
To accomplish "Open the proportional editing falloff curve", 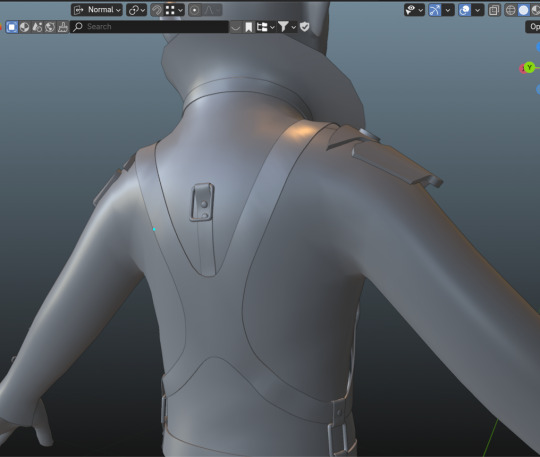I will pos(211,10).
